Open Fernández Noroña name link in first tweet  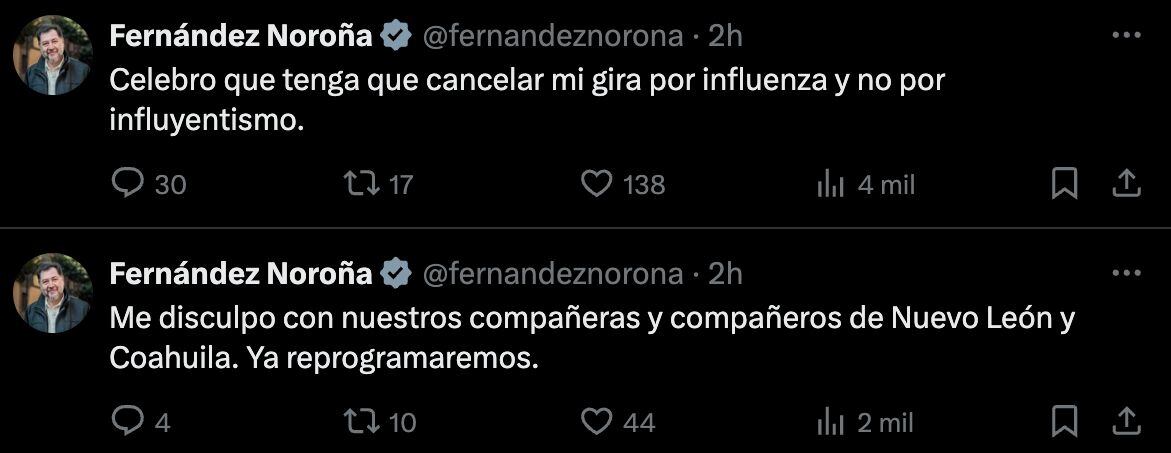click(x=240, y=37)
